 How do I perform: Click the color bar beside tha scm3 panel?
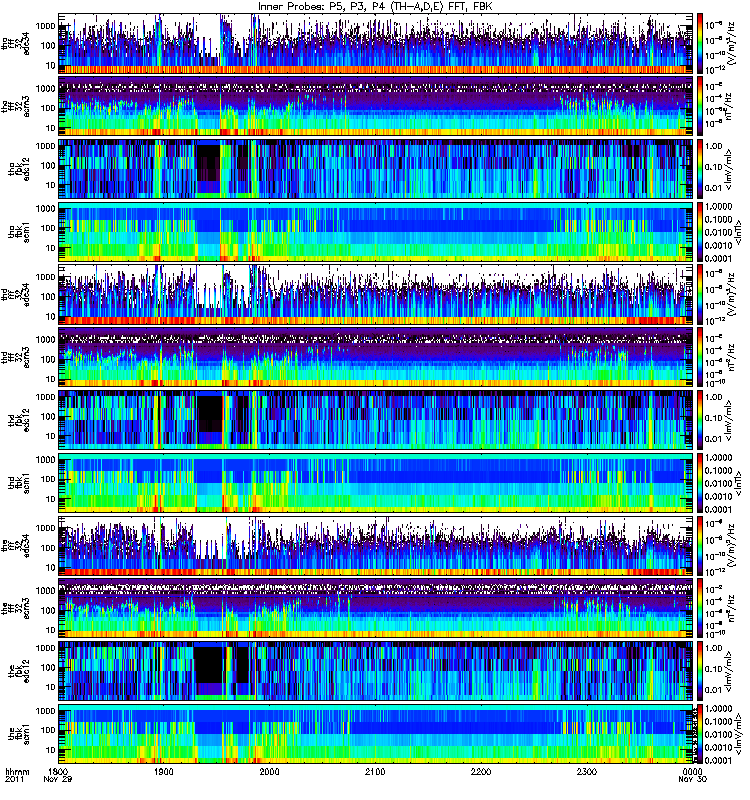point(699,106)
